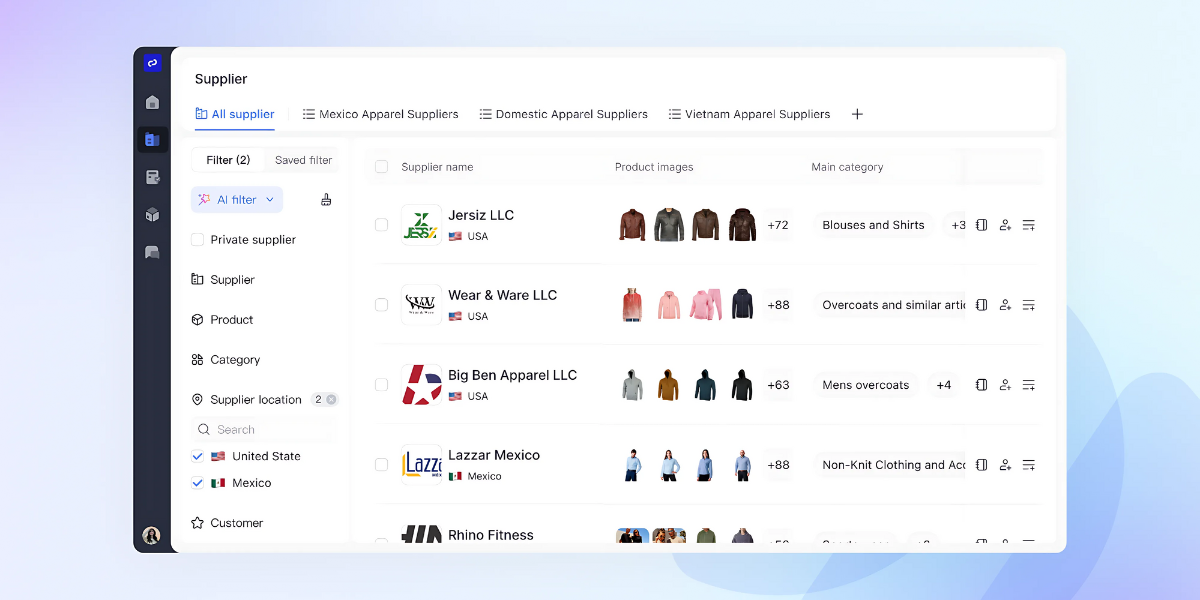
Task: Click the print icon beside AI filter
Action: pyautogui.click(x=326, y=199)
